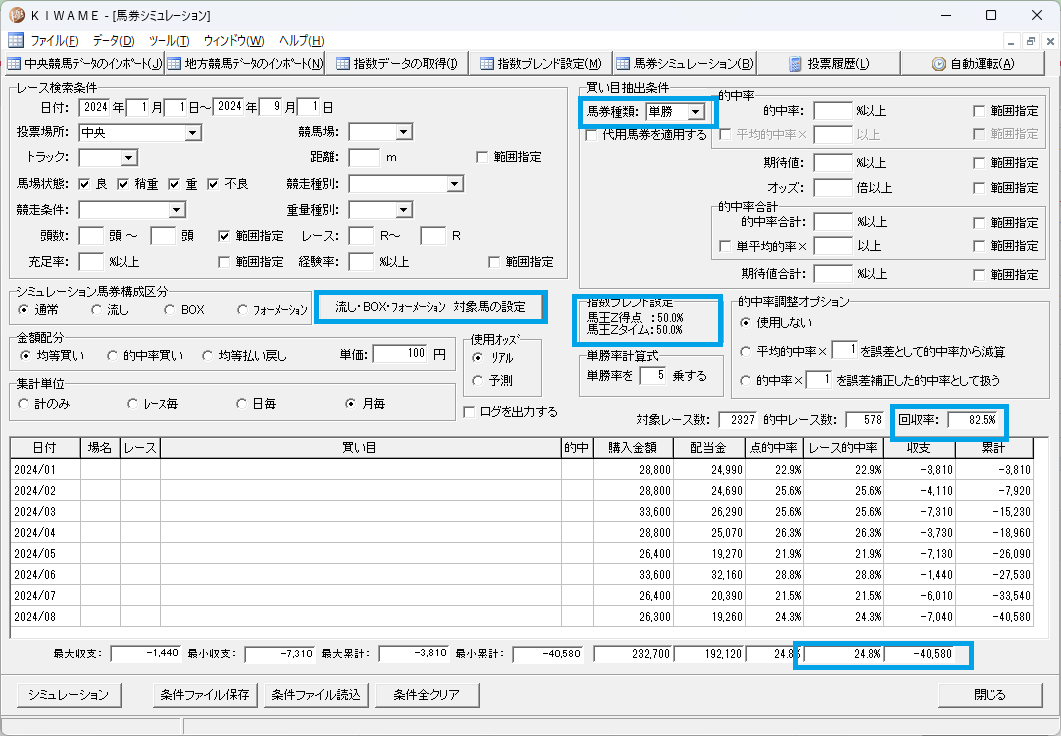
Task: Select the 2024/06 result row
Action: pyautogui.click(x=522, y=575)
